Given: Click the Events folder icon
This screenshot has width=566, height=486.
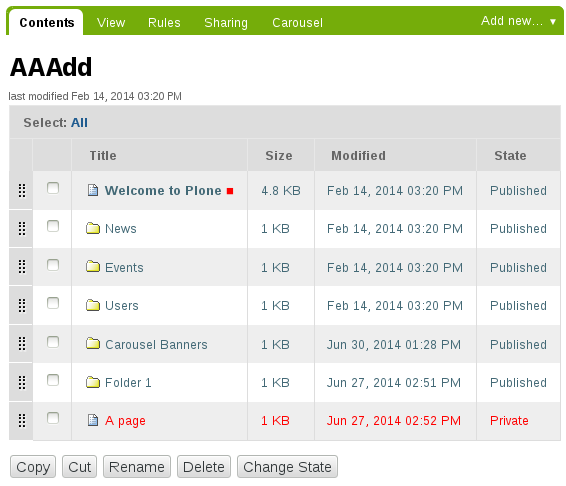Looking at the screenshot, I should (93, 267).
